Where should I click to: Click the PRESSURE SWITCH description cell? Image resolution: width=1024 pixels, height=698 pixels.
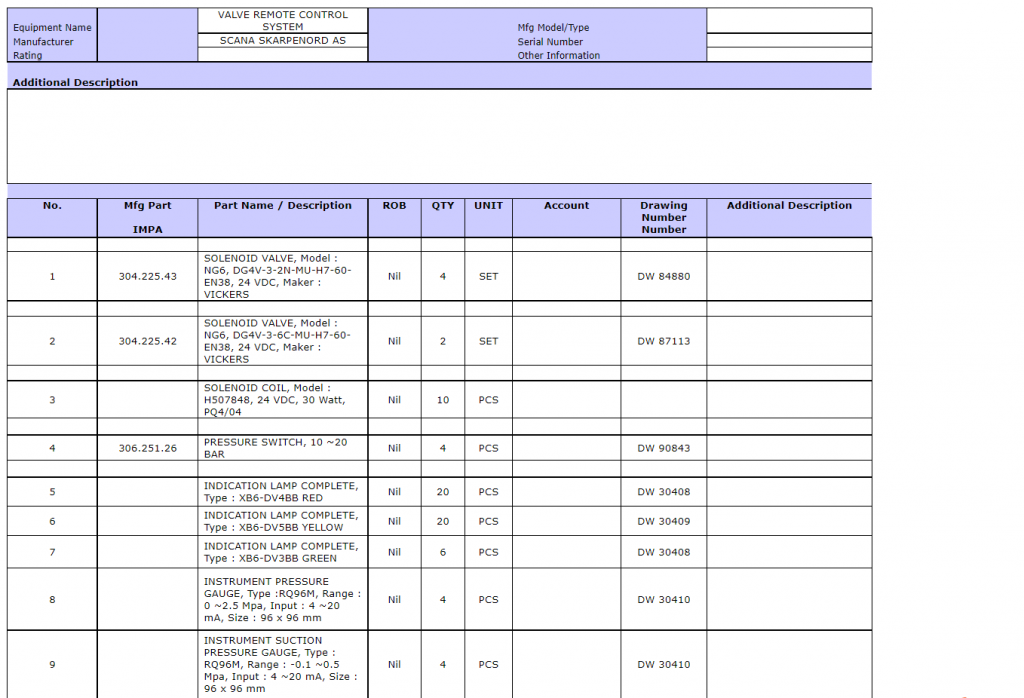(x=283, y=448)
